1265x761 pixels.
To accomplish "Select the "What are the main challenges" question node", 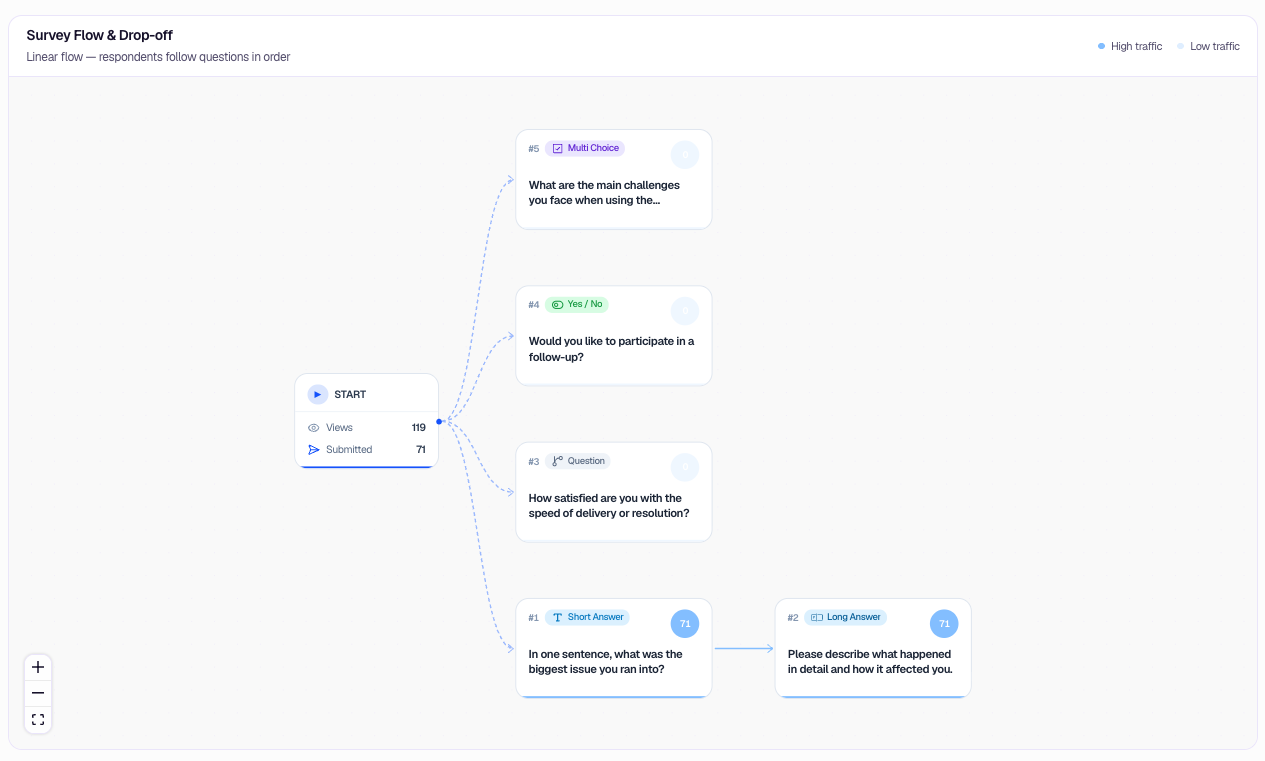I will coord(614,179).
